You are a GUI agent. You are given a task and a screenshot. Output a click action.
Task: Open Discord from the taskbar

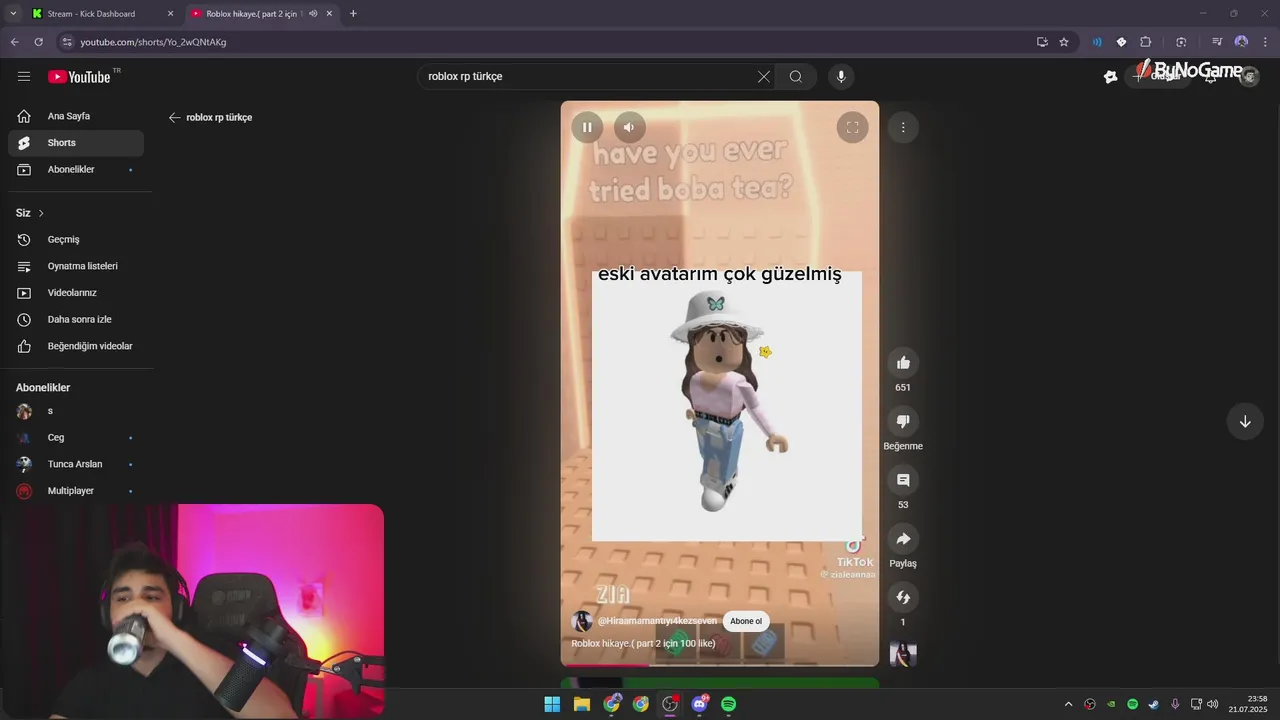click(699, 704)
